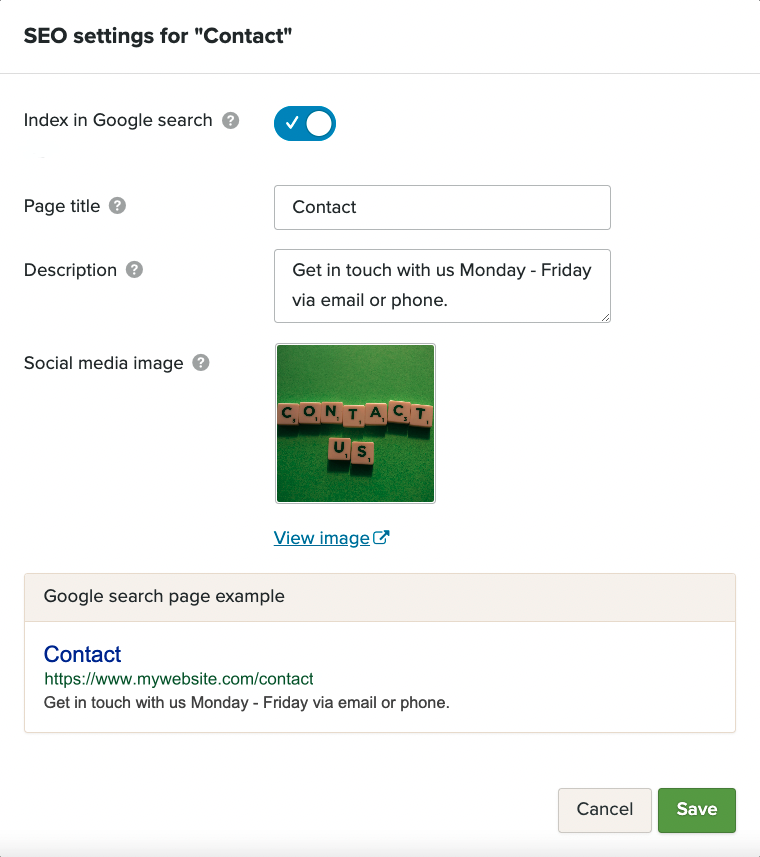Focus the Description text area
The image size is (760, 857).
click(x=442, y=285)
